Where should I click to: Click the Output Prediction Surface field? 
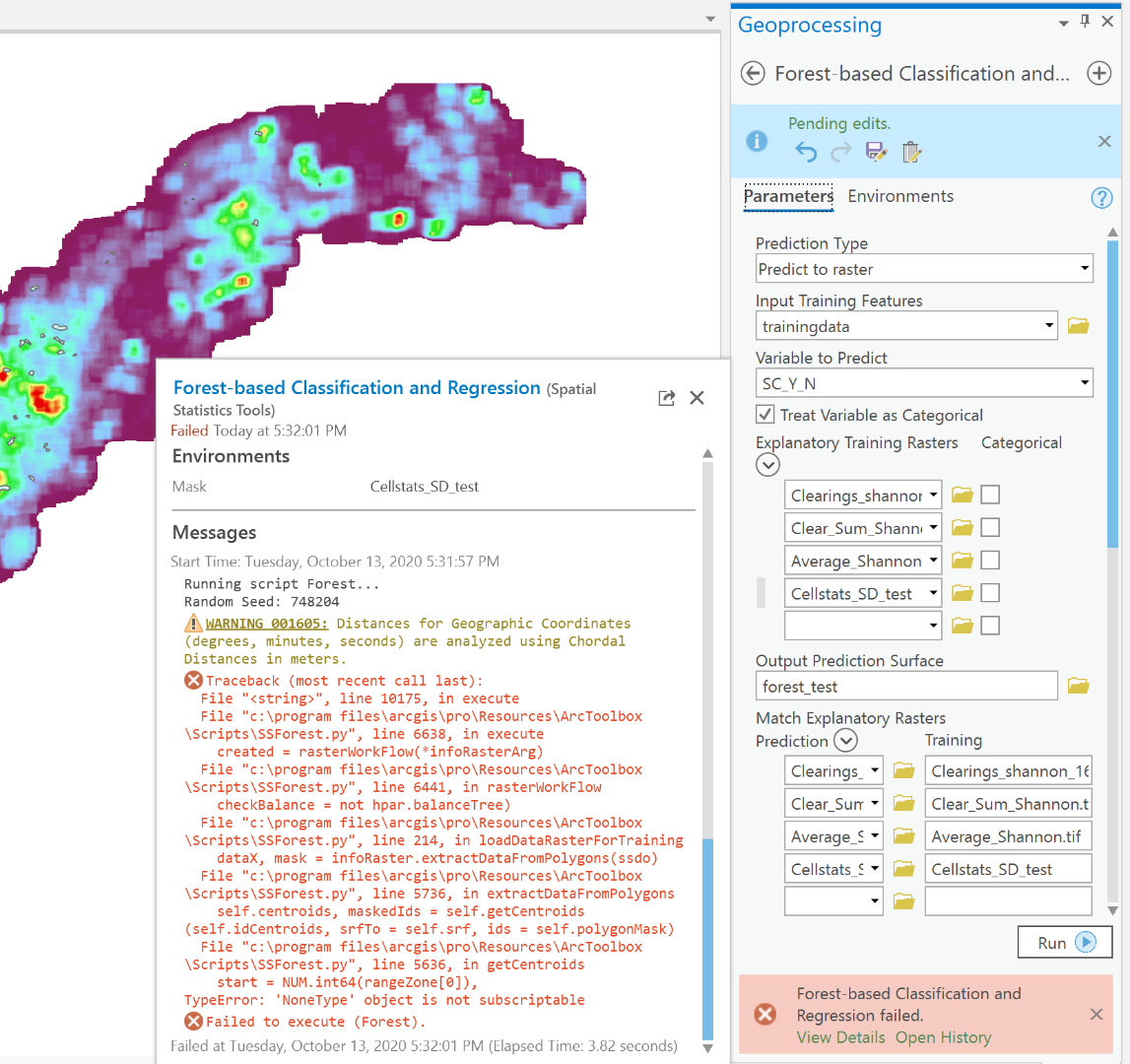(906, 686)
